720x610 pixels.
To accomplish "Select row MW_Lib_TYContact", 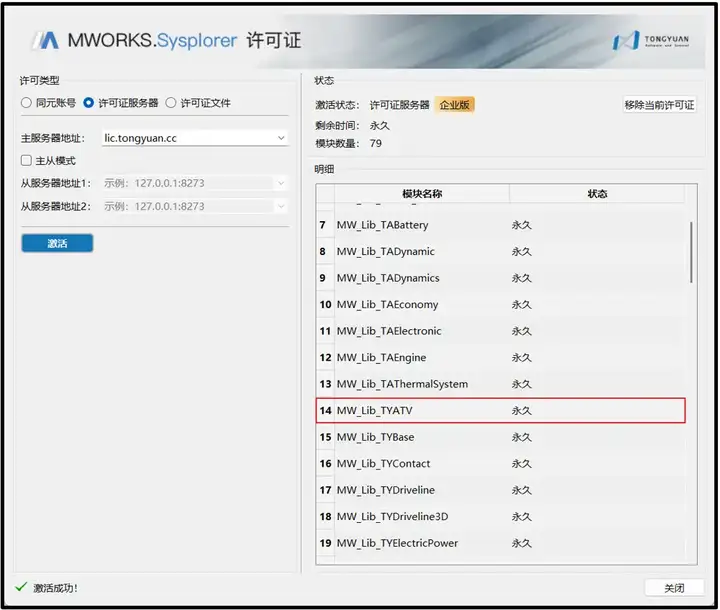I will (x=501, y=464).
